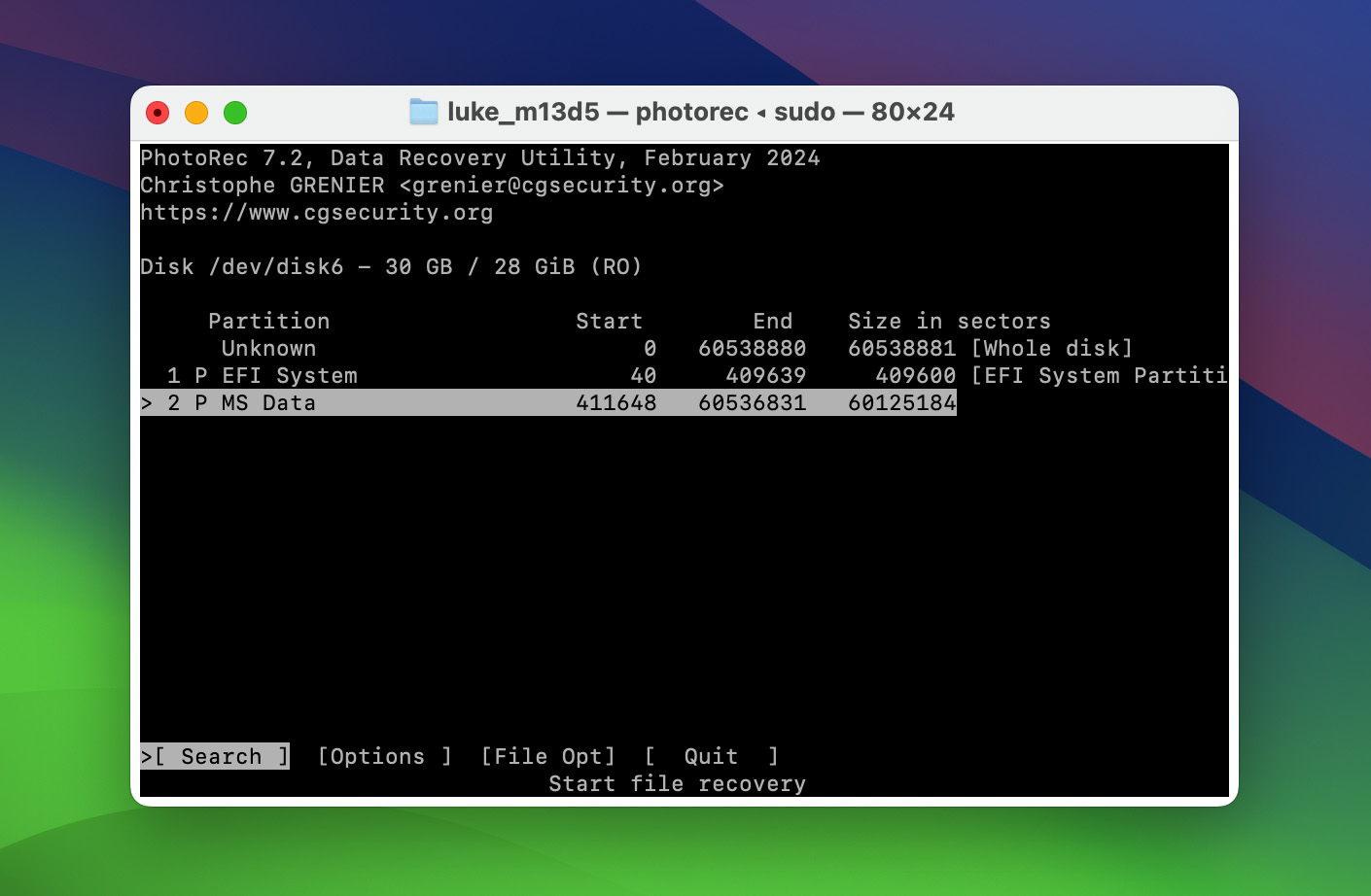Maximize the terminal with green button
This screenshot has width=1371, height=896.
point(235,113)
